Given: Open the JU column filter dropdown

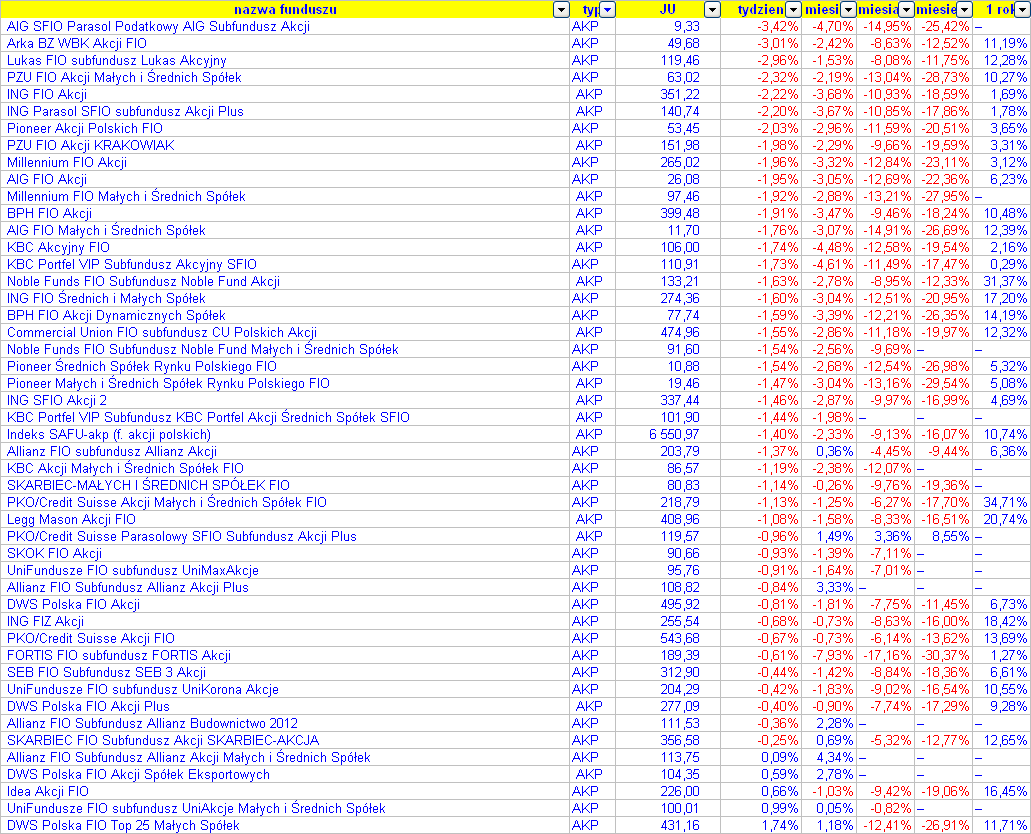Looking at the screenshot, I should point(712,10).
